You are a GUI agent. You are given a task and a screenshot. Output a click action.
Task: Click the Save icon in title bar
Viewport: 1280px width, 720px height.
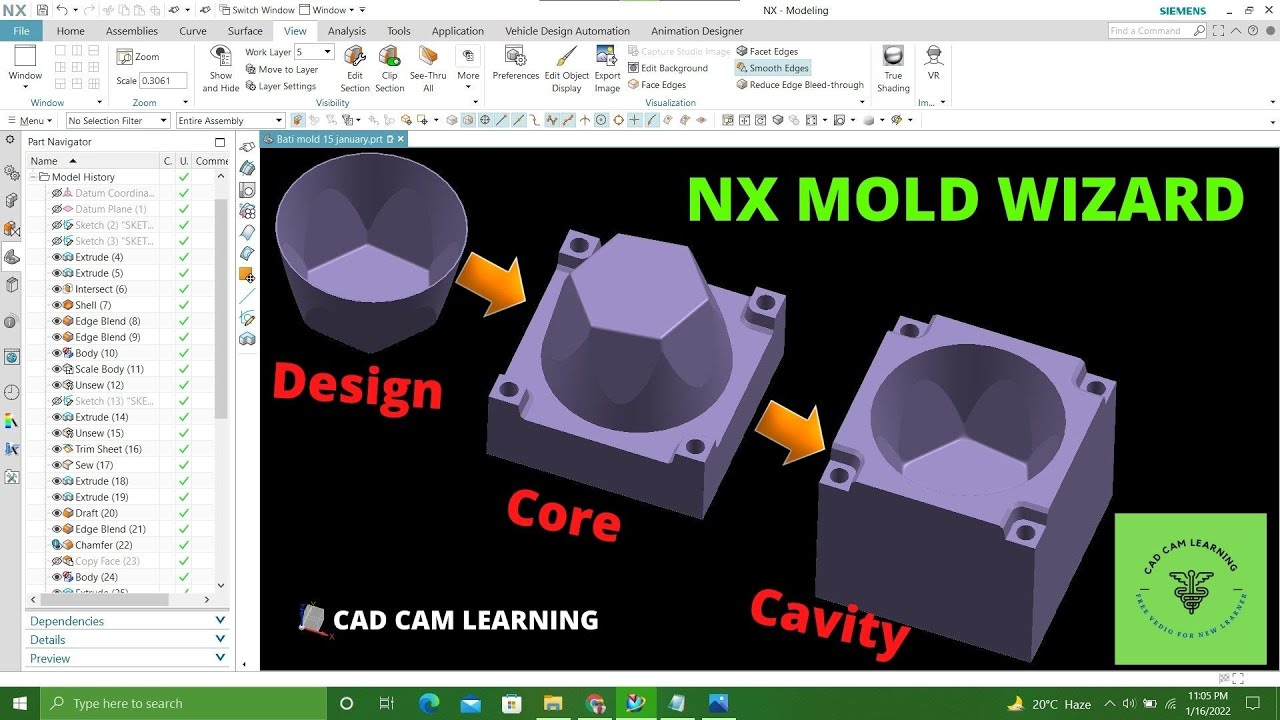point(42,10)
